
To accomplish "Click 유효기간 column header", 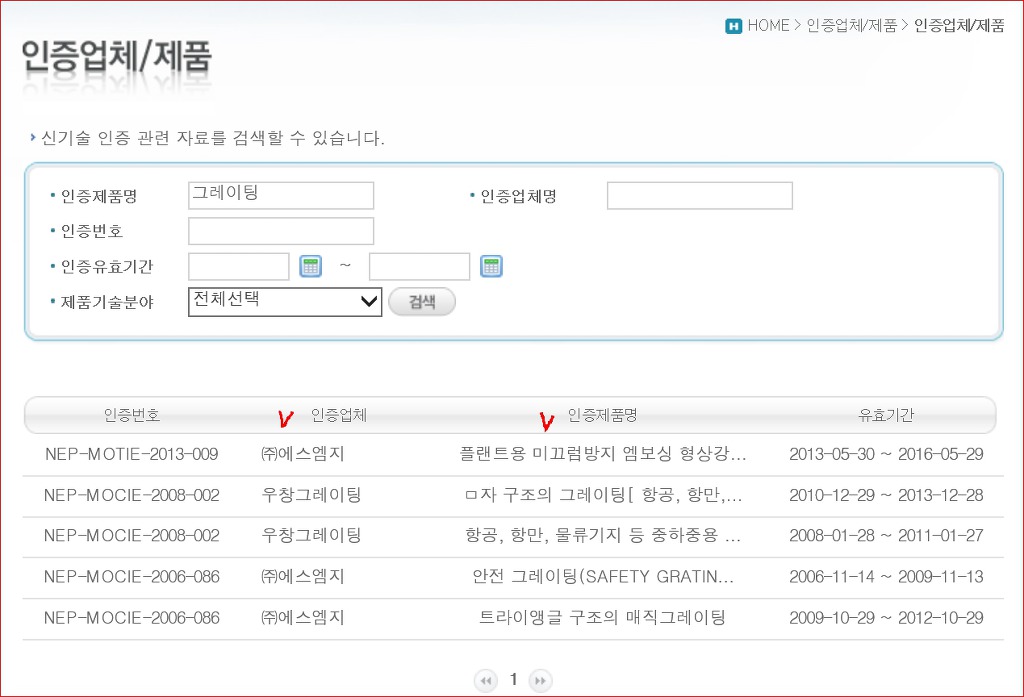I will tap(886, 415).
